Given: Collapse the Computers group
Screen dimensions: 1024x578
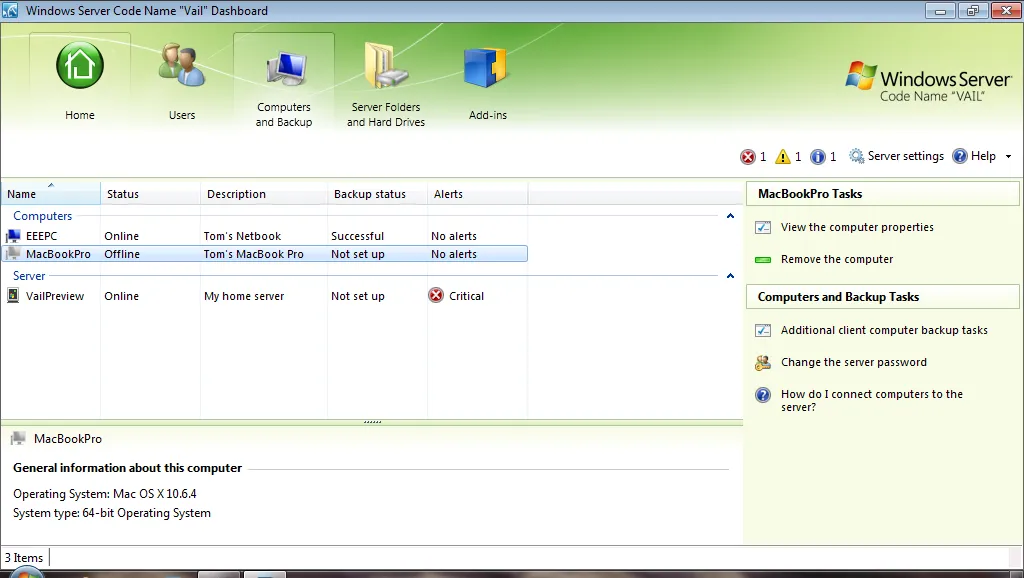Looking at the screenshot, I should coord(730,216).
